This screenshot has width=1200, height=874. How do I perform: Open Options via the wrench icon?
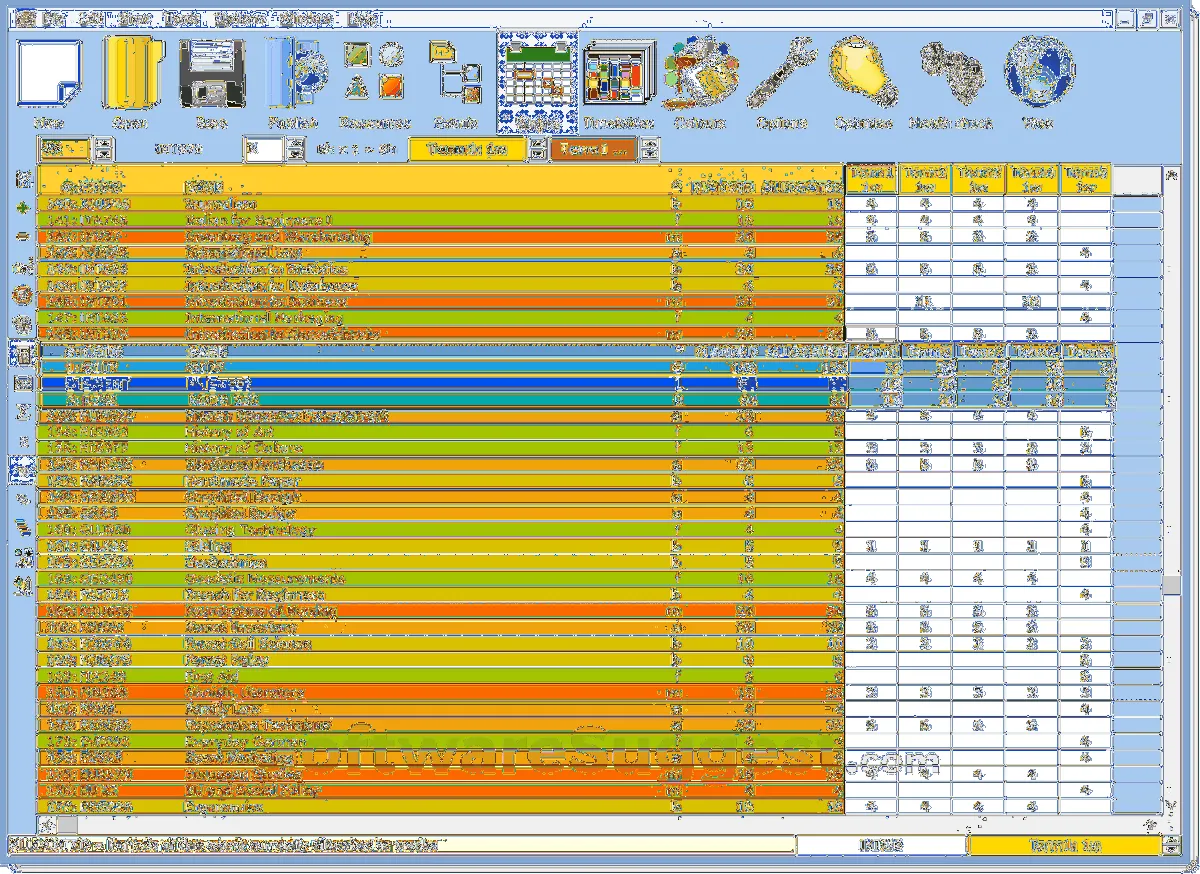pos(782,72)
